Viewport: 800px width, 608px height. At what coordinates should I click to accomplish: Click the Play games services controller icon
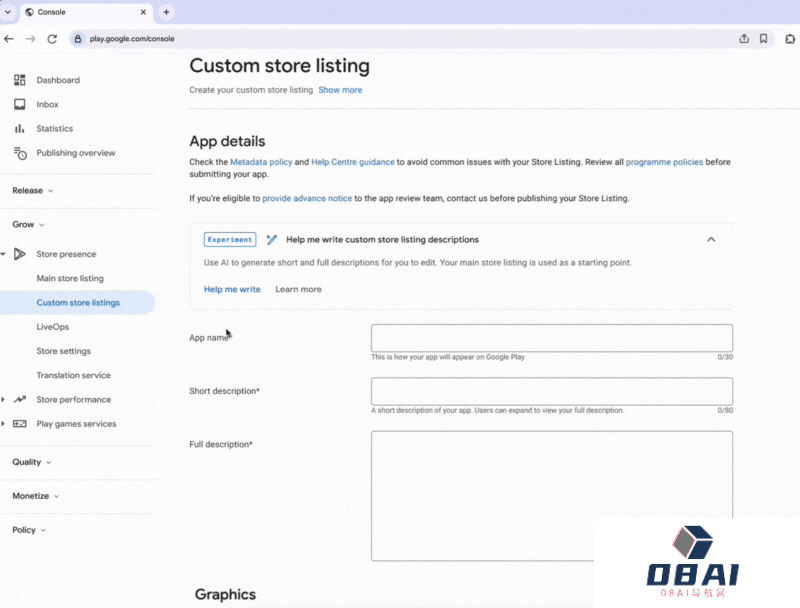(19, 424)
